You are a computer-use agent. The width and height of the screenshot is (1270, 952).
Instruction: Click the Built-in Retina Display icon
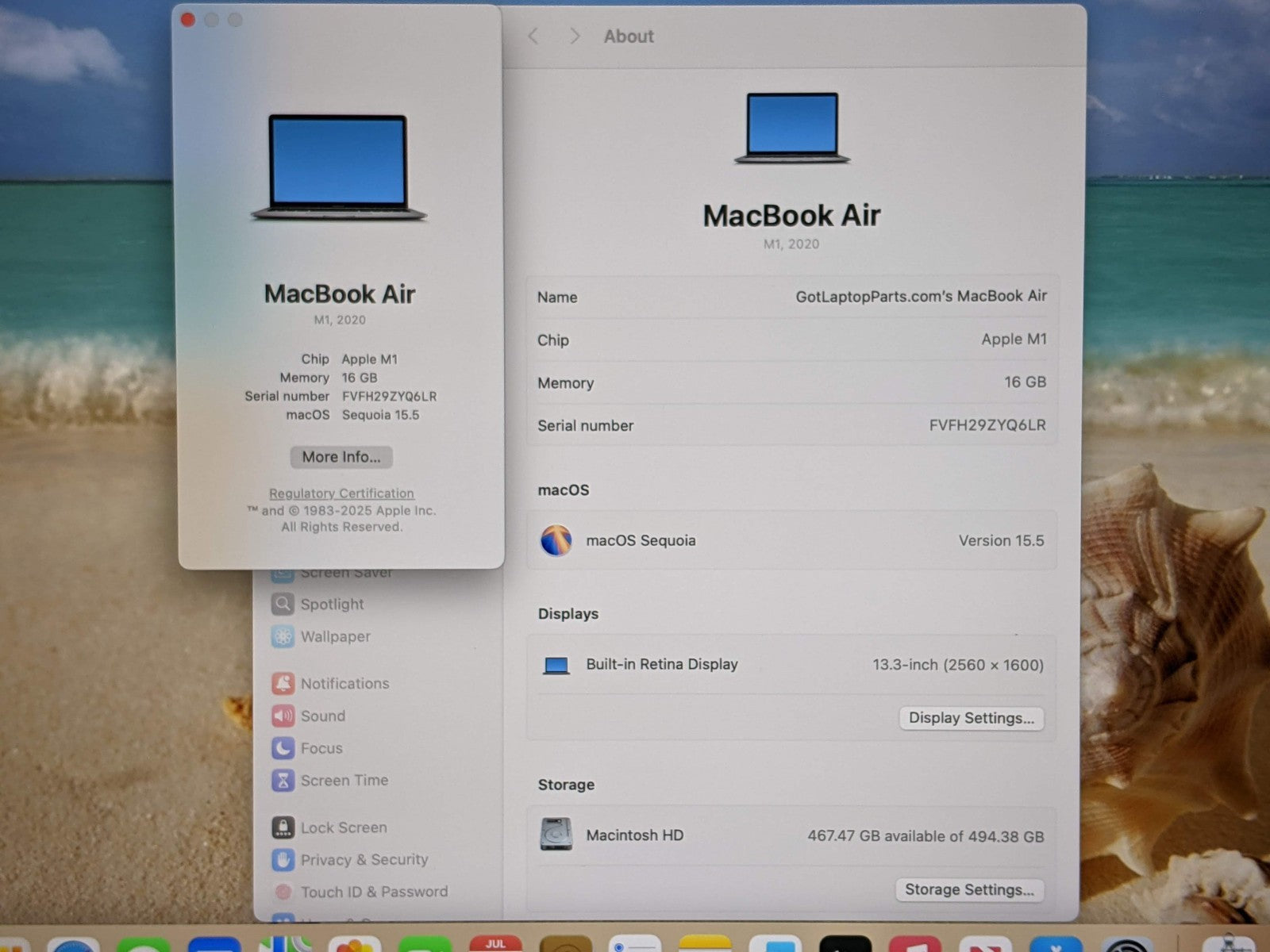556,666
